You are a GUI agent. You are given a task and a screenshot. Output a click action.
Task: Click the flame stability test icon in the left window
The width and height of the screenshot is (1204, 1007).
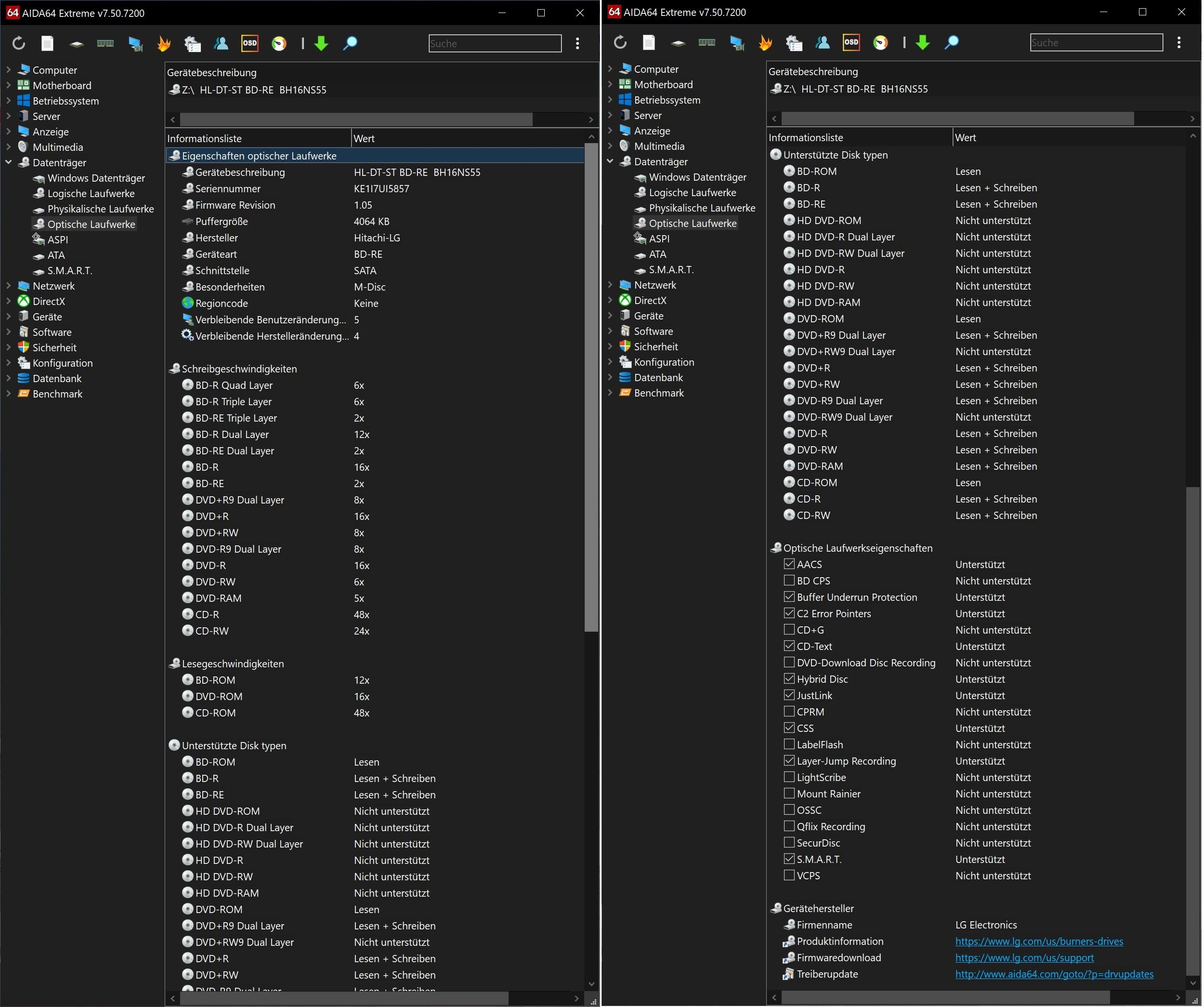[x=164, y=43]
